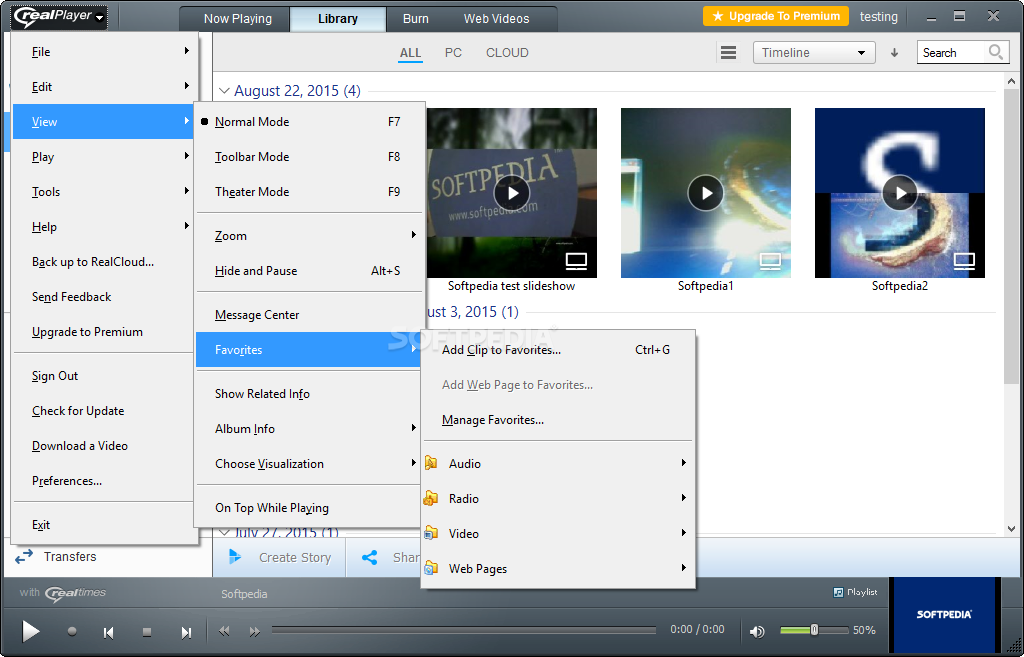Choose Manage Favorites menu item
This screenshot has height=657, width=1024.
(x=558, y=420)
